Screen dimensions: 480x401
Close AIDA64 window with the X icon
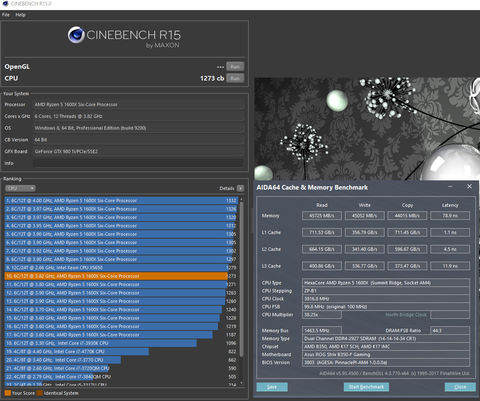(469, 187)
